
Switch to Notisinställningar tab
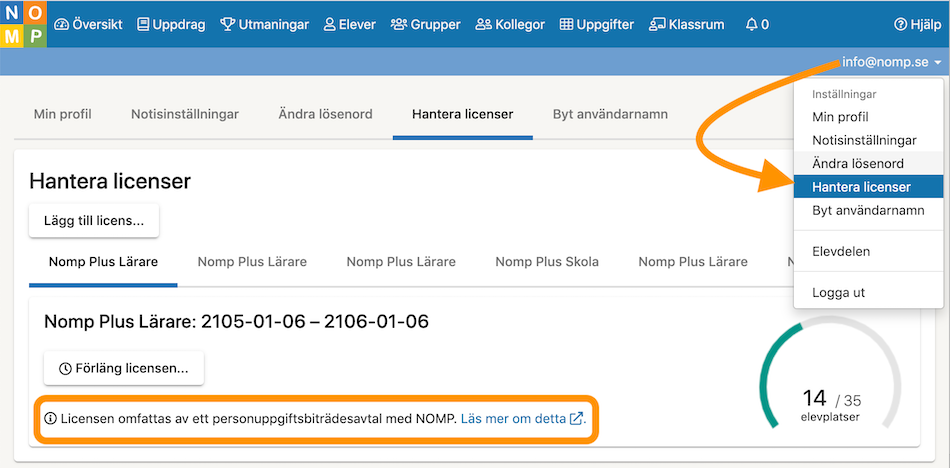pos(185,114)
